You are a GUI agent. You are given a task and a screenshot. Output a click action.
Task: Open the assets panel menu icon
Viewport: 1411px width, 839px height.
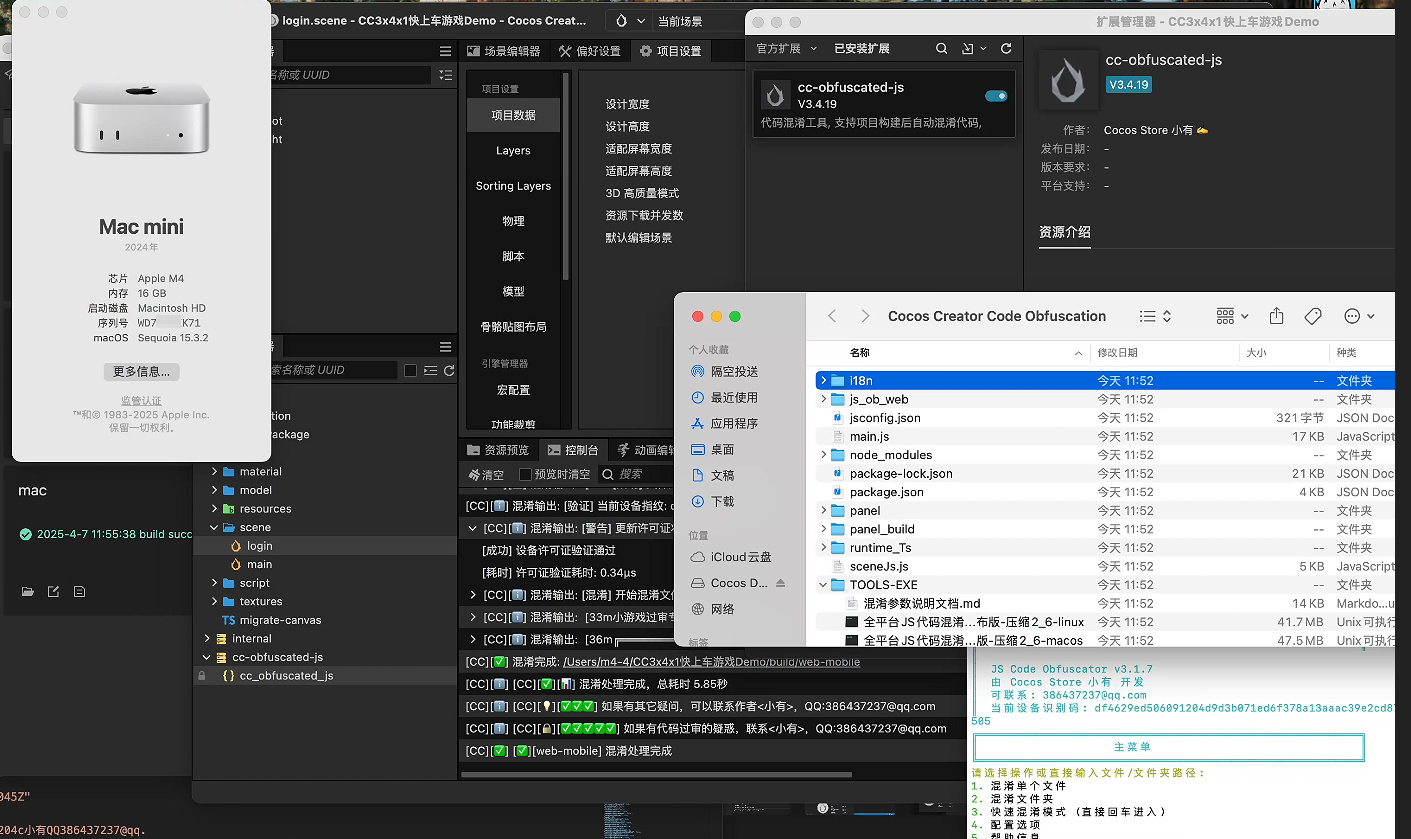click(x=445, y=346)
